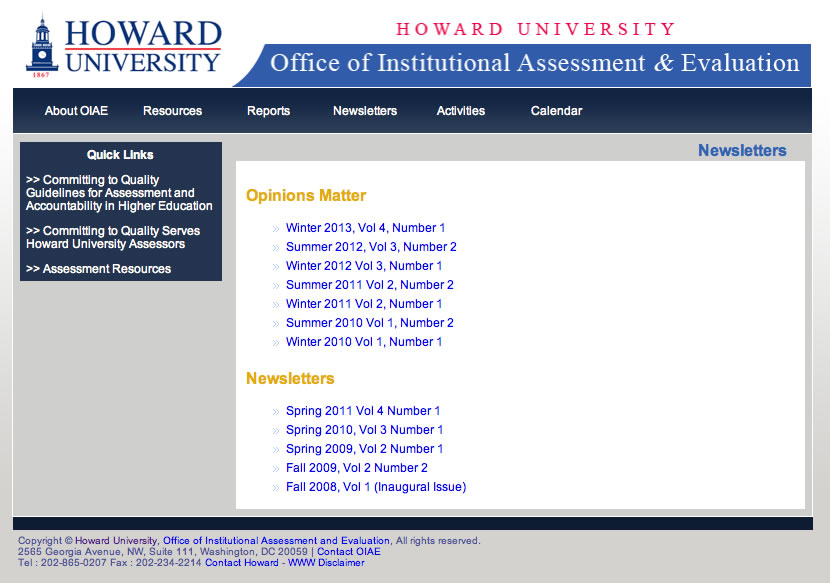Open Summer 2010 Vol 1, Number 2
This screenshot has height=583, width=830.
[x=369, y=323]
